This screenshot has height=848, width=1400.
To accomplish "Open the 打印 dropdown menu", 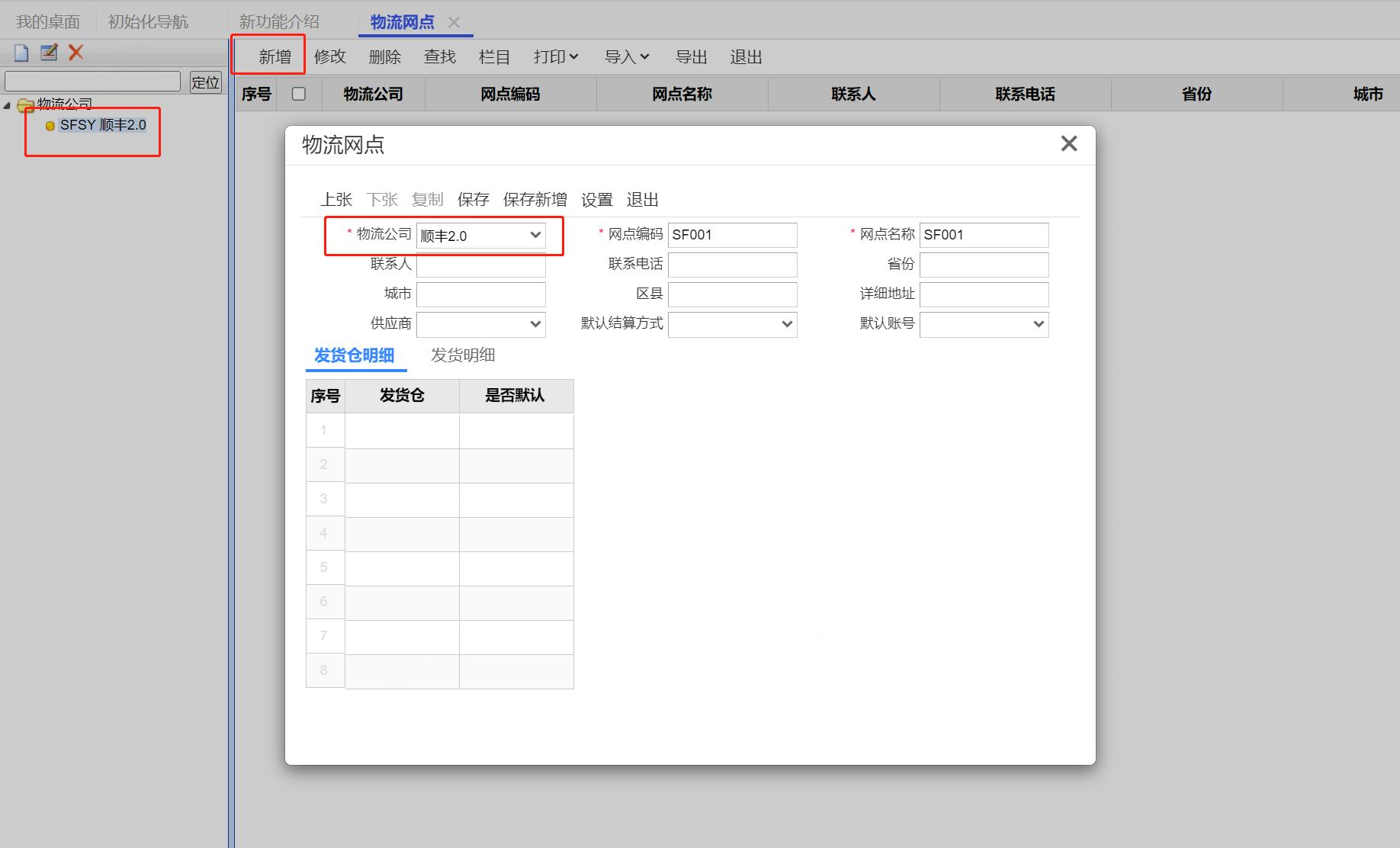I will click(556, 56).
